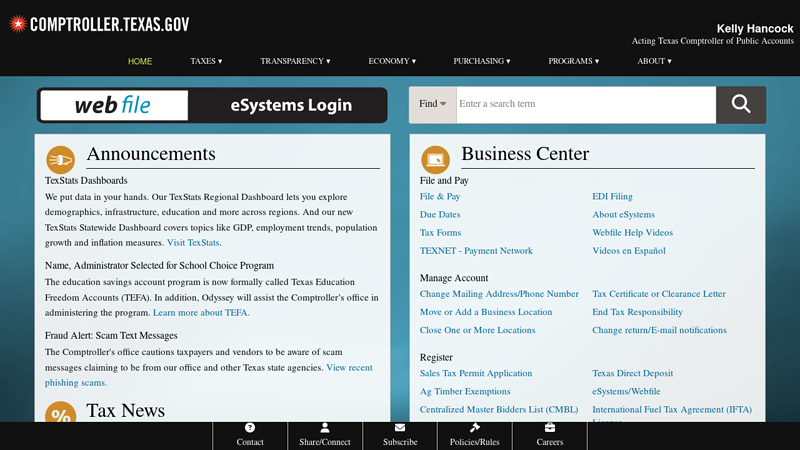
Task: Click the Contact question mark icon
Action: [x=250, y=428]
